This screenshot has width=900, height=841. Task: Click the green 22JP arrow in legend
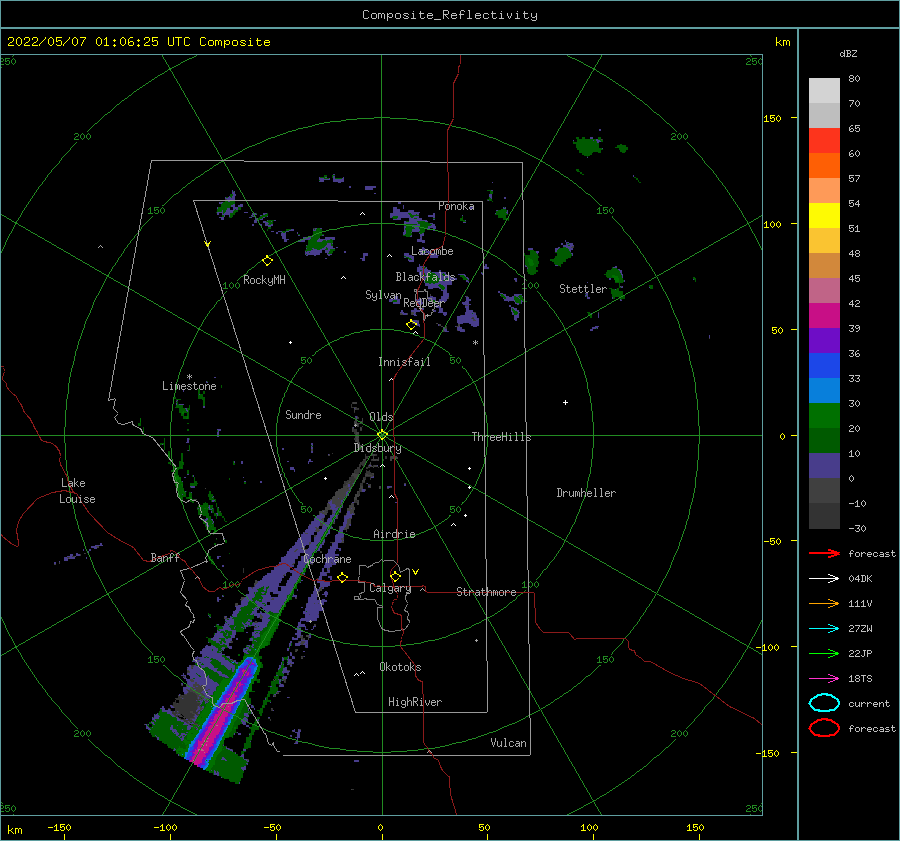point(824,653)
